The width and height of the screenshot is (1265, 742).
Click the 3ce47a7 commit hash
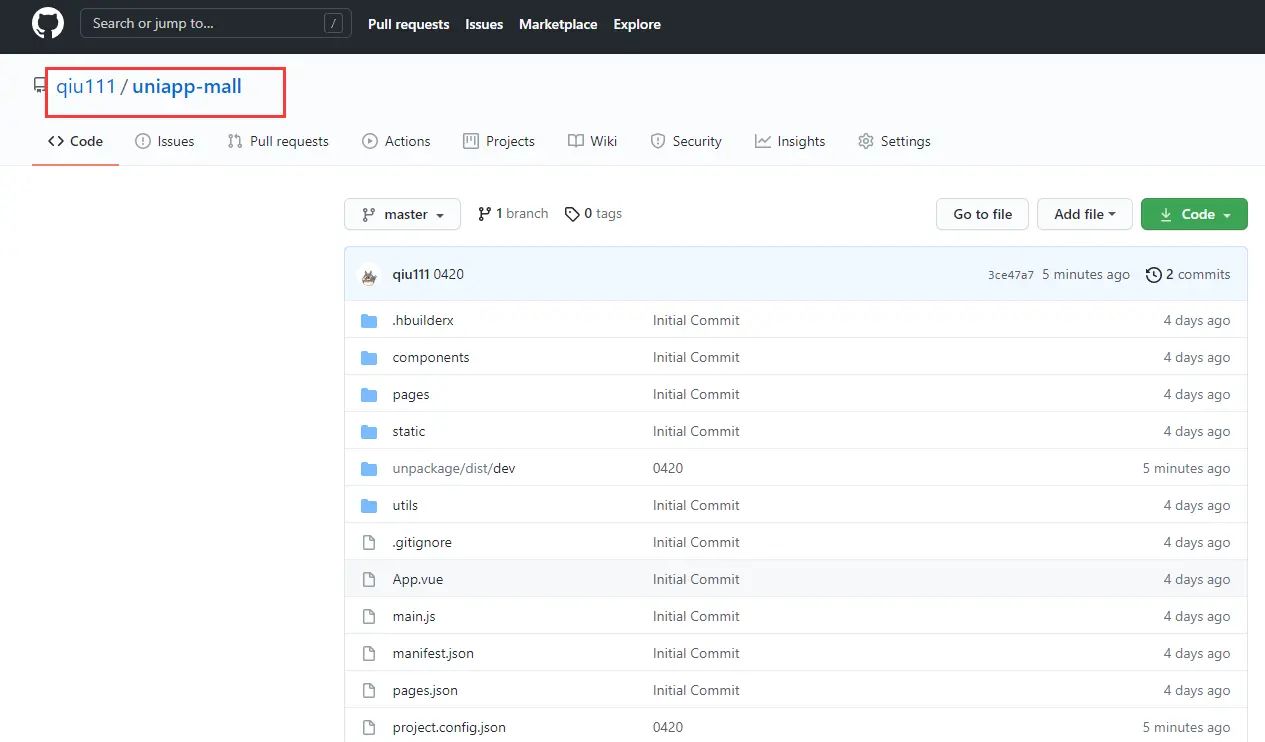(1010, 275)
